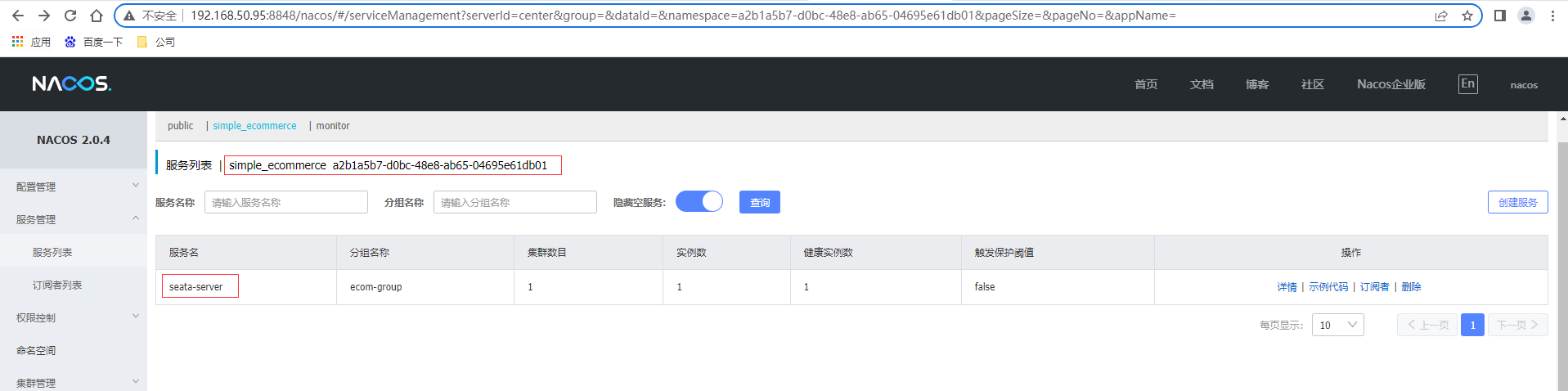Open the page size dropdown showing 10

click(x=1338, y=325)
